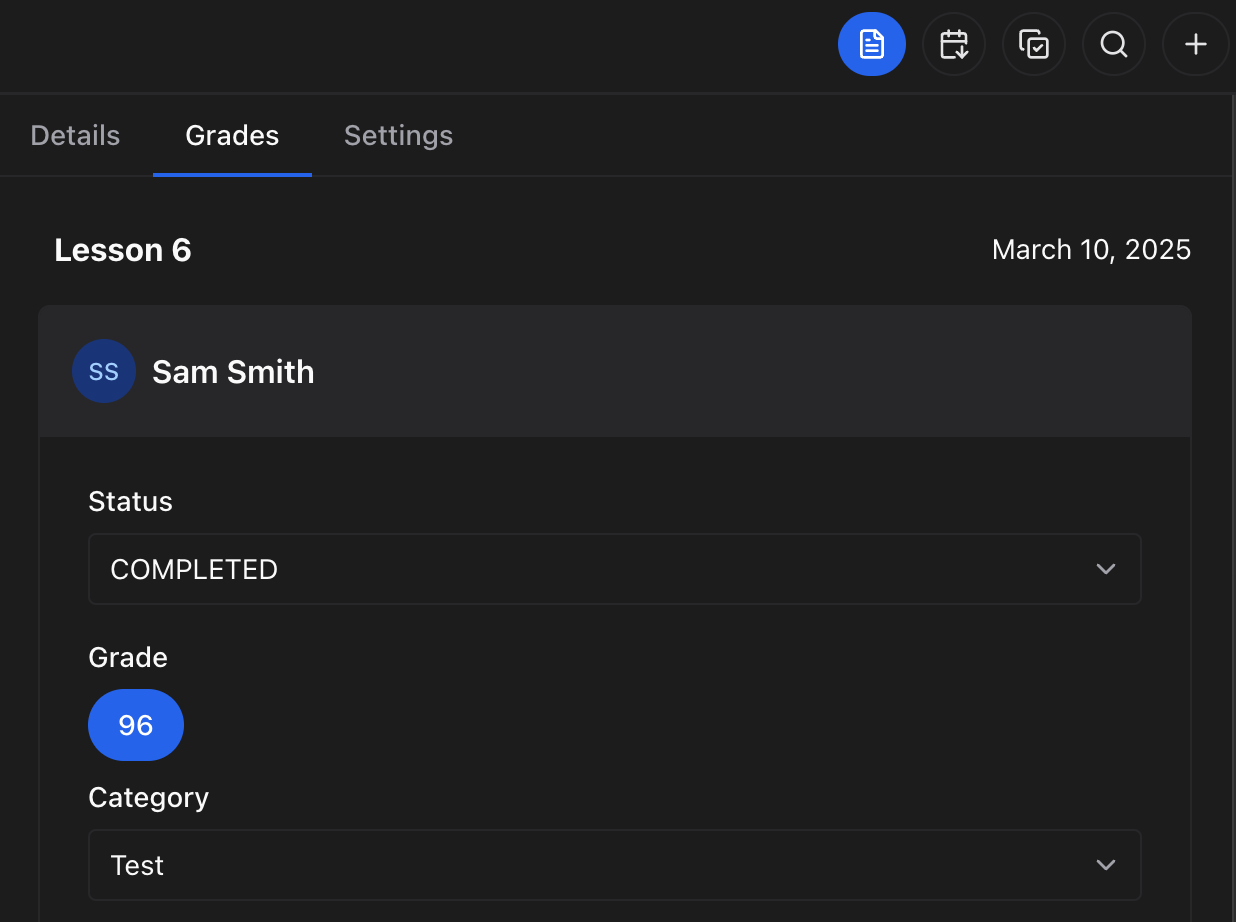Click the COMPLETED status value
The height and width of the screenshot is (922, 1236).
click(x=195, y=569)
